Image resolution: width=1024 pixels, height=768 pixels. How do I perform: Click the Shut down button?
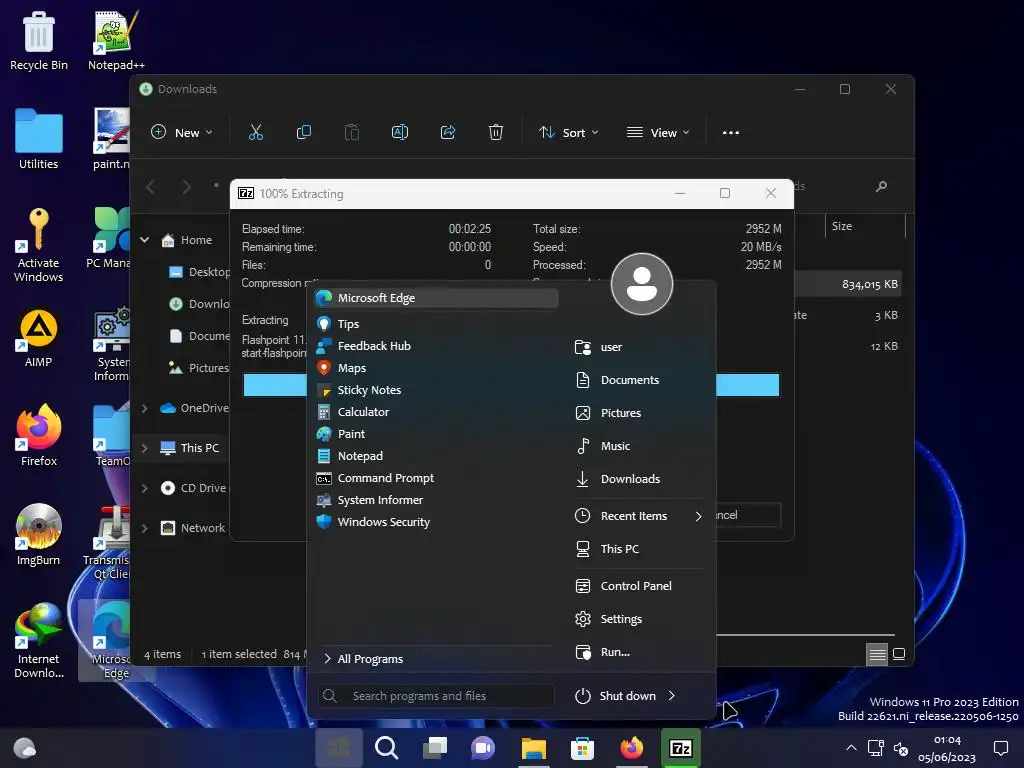pyautogui.click(x=615, y=696)
